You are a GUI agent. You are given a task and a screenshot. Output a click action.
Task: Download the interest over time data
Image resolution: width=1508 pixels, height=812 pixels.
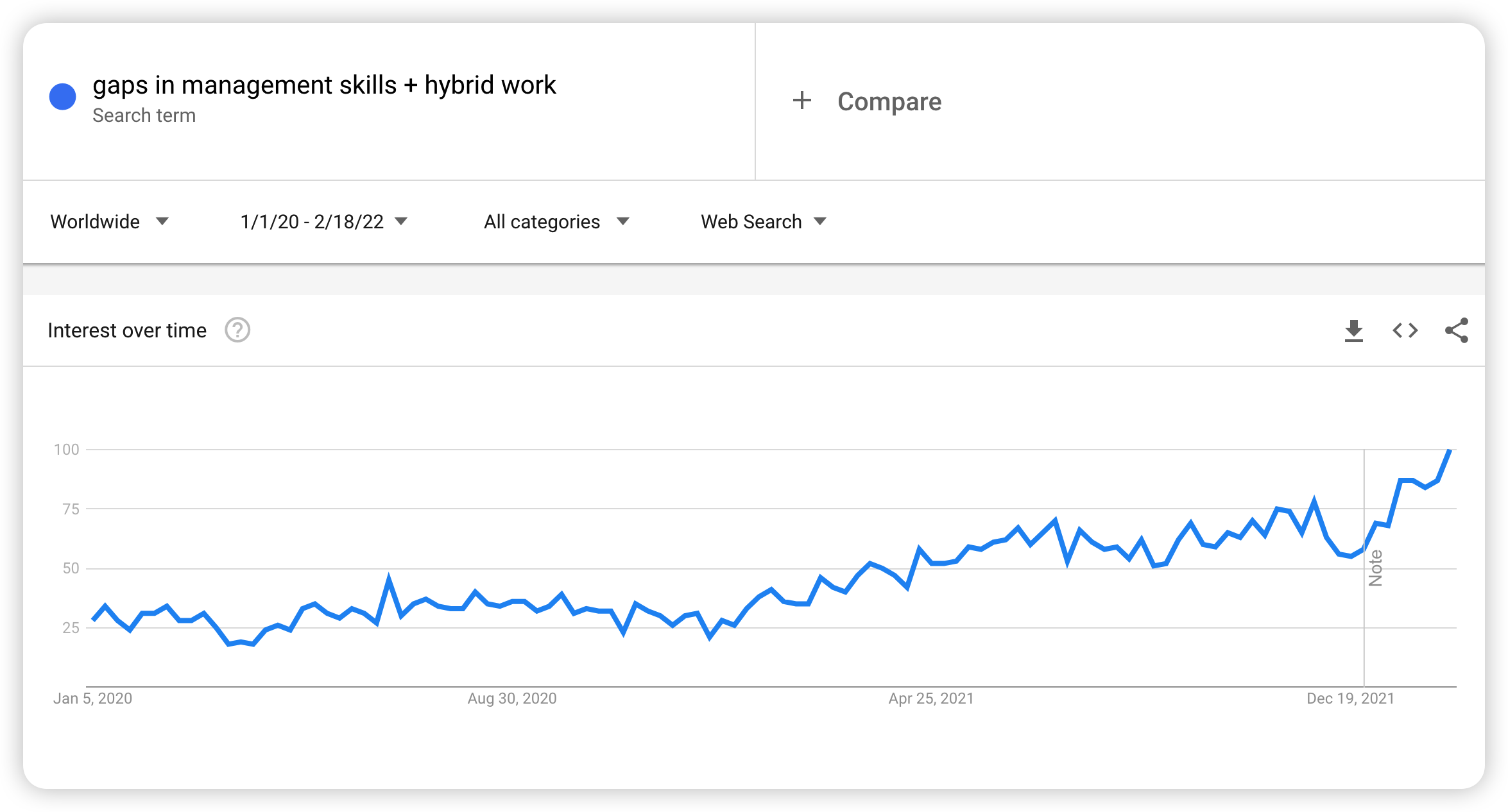tap(1353, 331)
